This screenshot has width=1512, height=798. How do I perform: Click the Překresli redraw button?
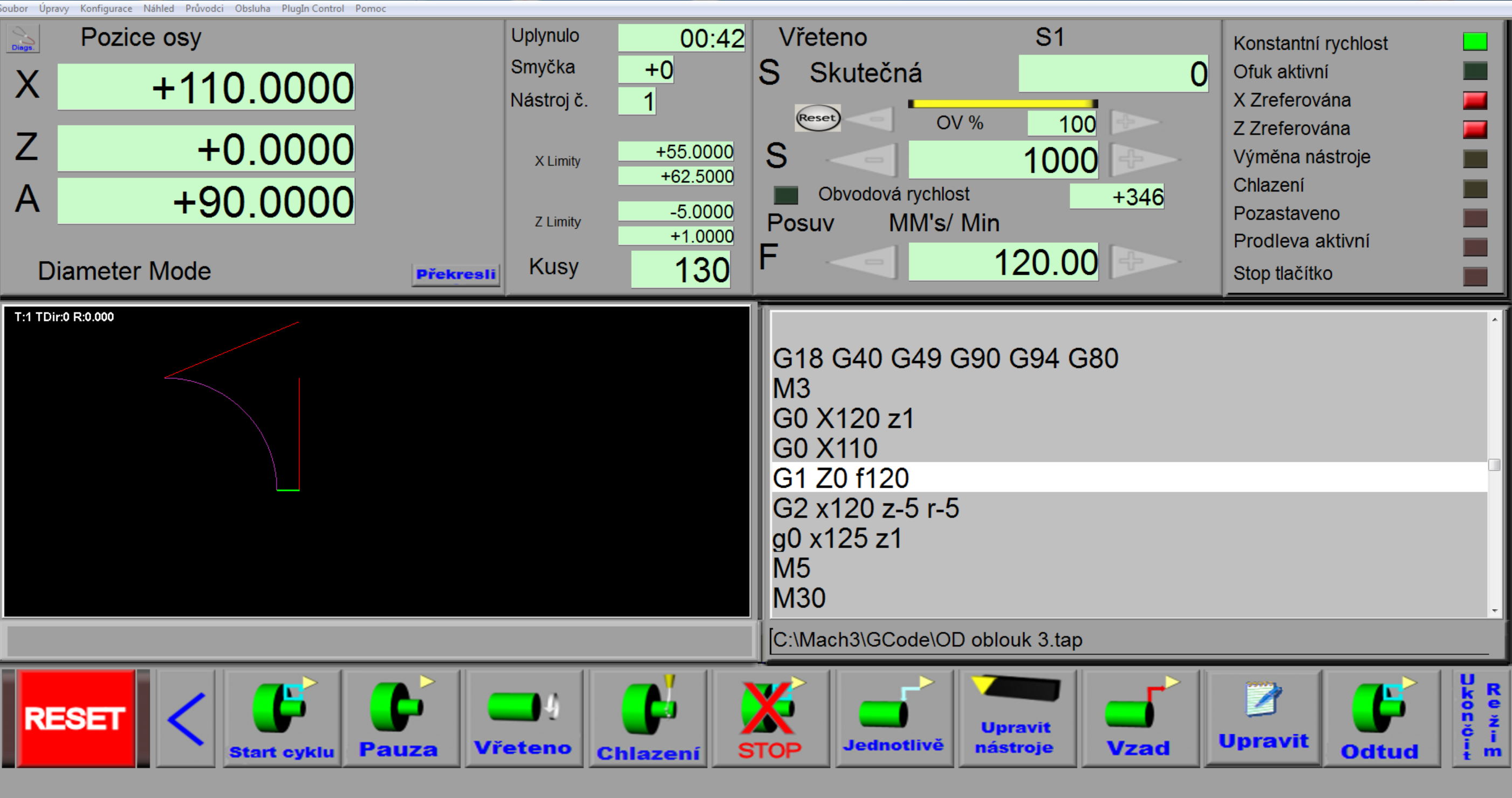[x=455, y=274]
